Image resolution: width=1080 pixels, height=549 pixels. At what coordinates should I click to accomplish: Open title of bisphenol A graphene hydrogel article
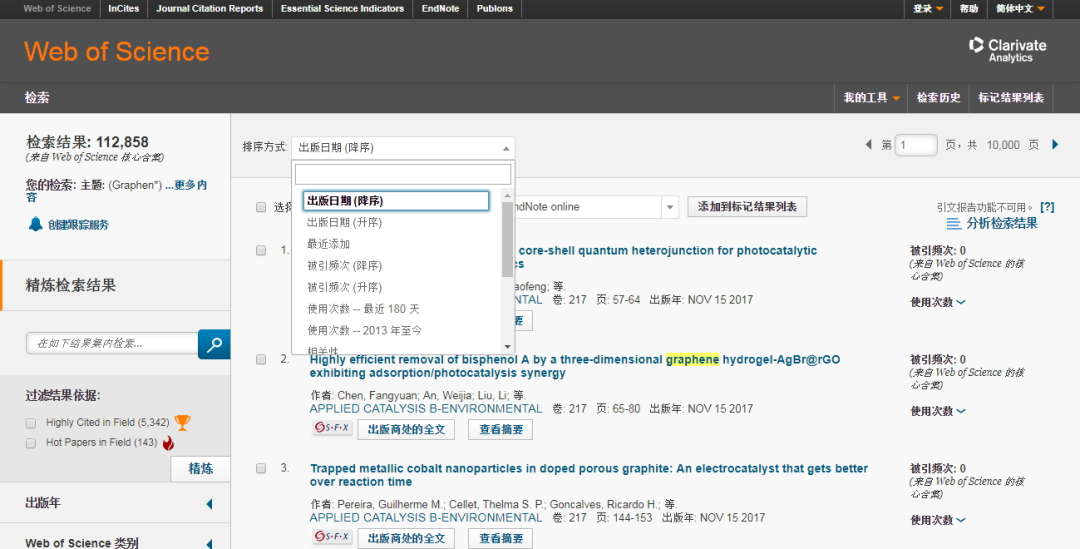coord(574,366)
